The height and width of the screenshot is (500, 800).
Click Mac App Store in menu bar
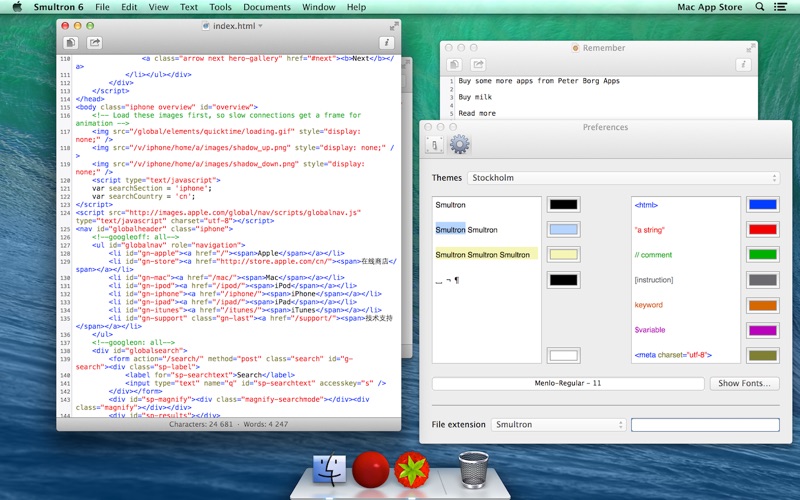(x=710, y=7)
